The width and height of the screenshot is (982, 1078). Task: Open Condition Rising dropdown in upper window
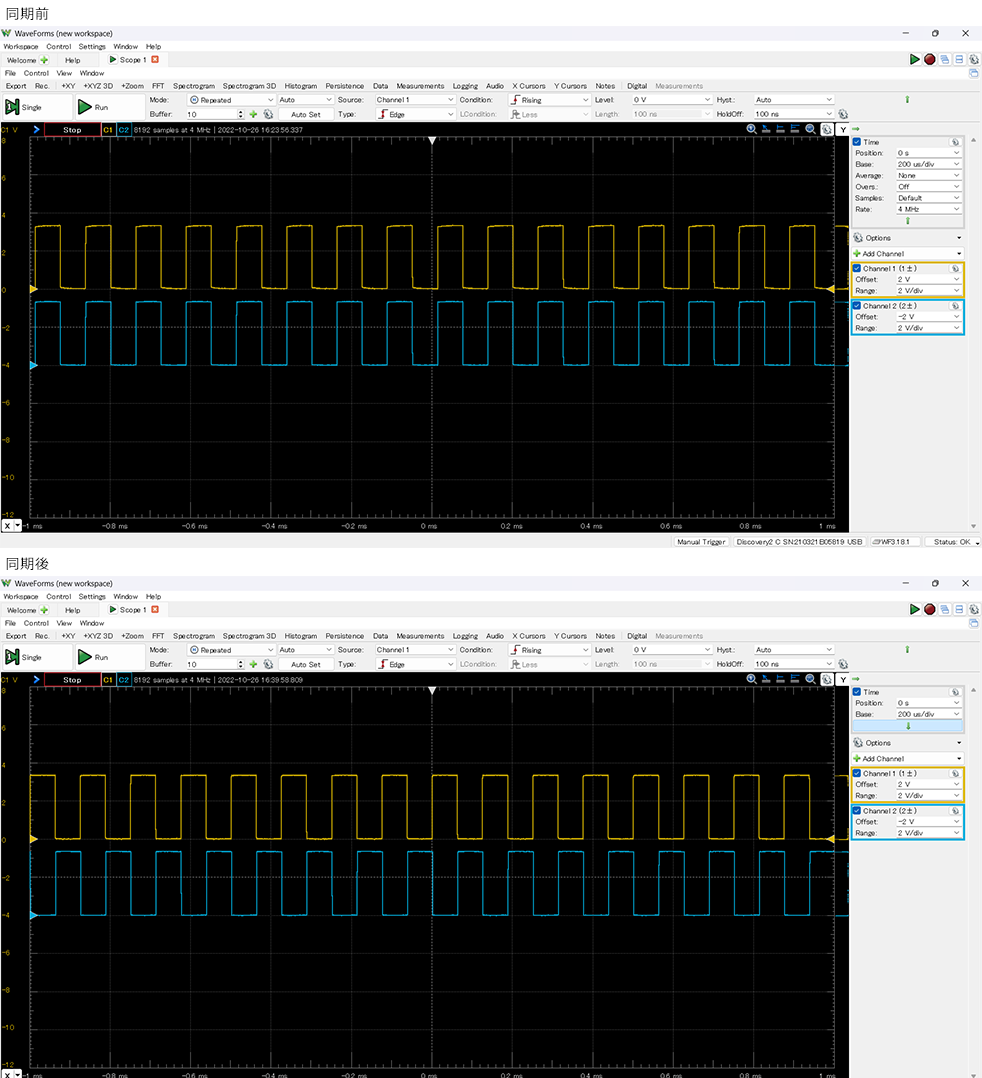549,100
